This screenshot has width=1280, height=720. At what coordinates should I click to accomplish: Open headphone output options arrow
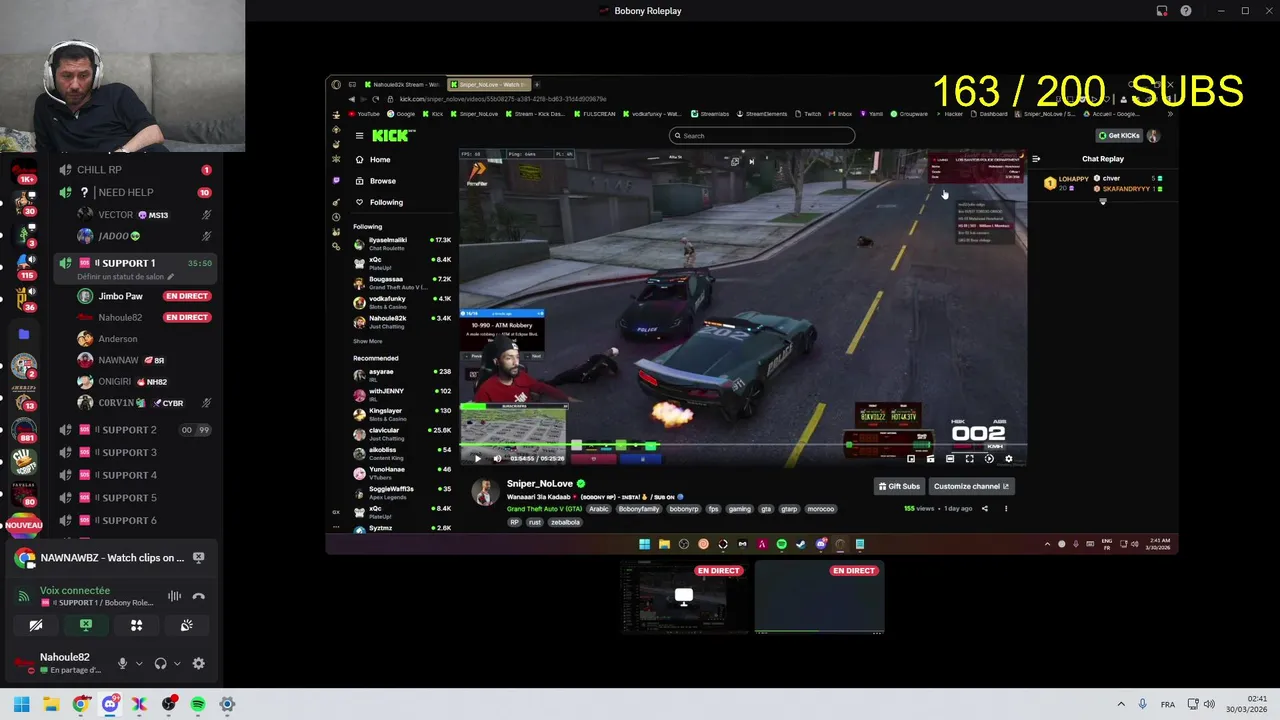coord(177,663)
